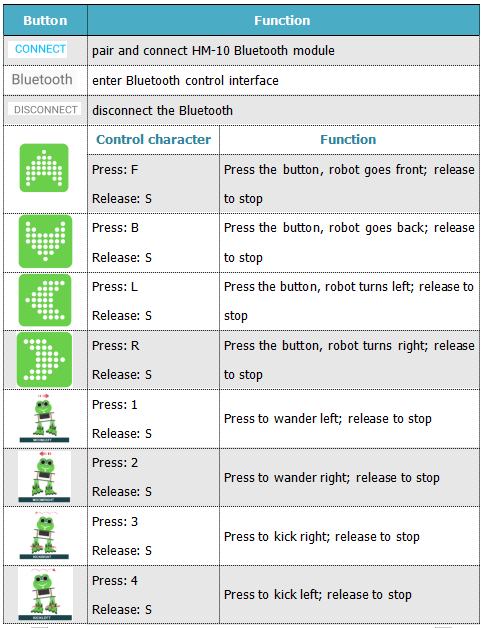Click the frog wander-right icon
The height and width of the screenshot is (628, 485).
pos(44,477)
